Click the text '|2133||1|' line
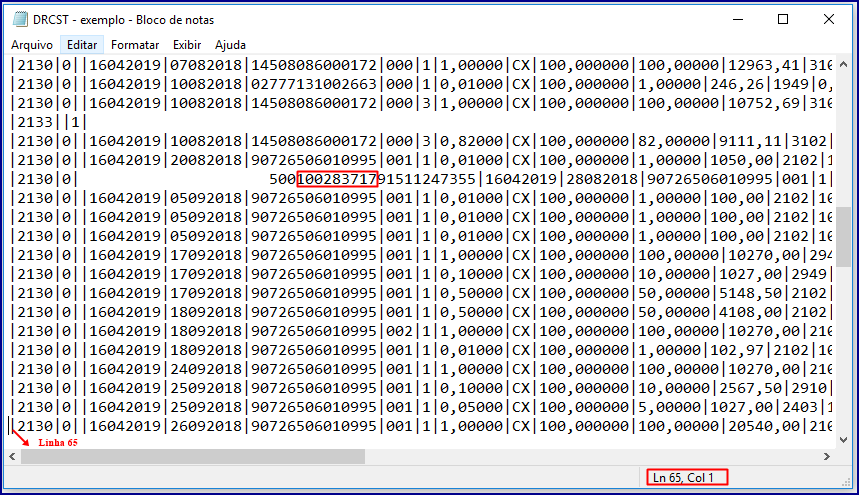The image size is (859, 495). click(49, 122)
